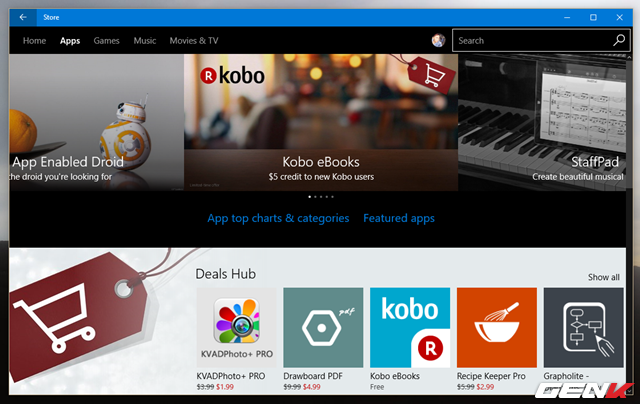Click the Deals Hub heading
Image resolution: width=640 pixels, height=404 pixels.
226,274
